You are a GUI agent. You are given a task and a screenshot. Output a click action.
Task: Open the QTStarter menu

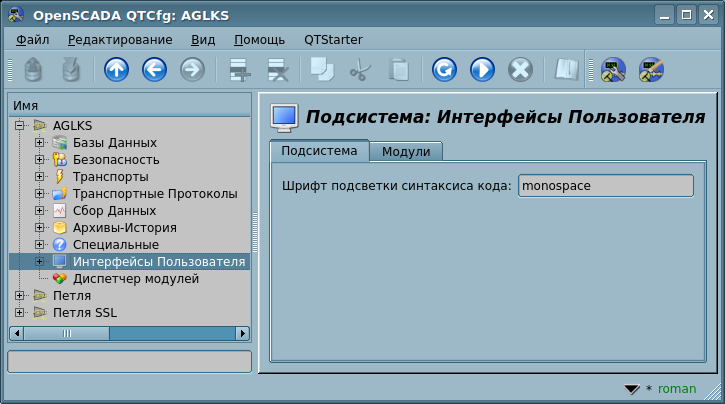pos(333,39)
